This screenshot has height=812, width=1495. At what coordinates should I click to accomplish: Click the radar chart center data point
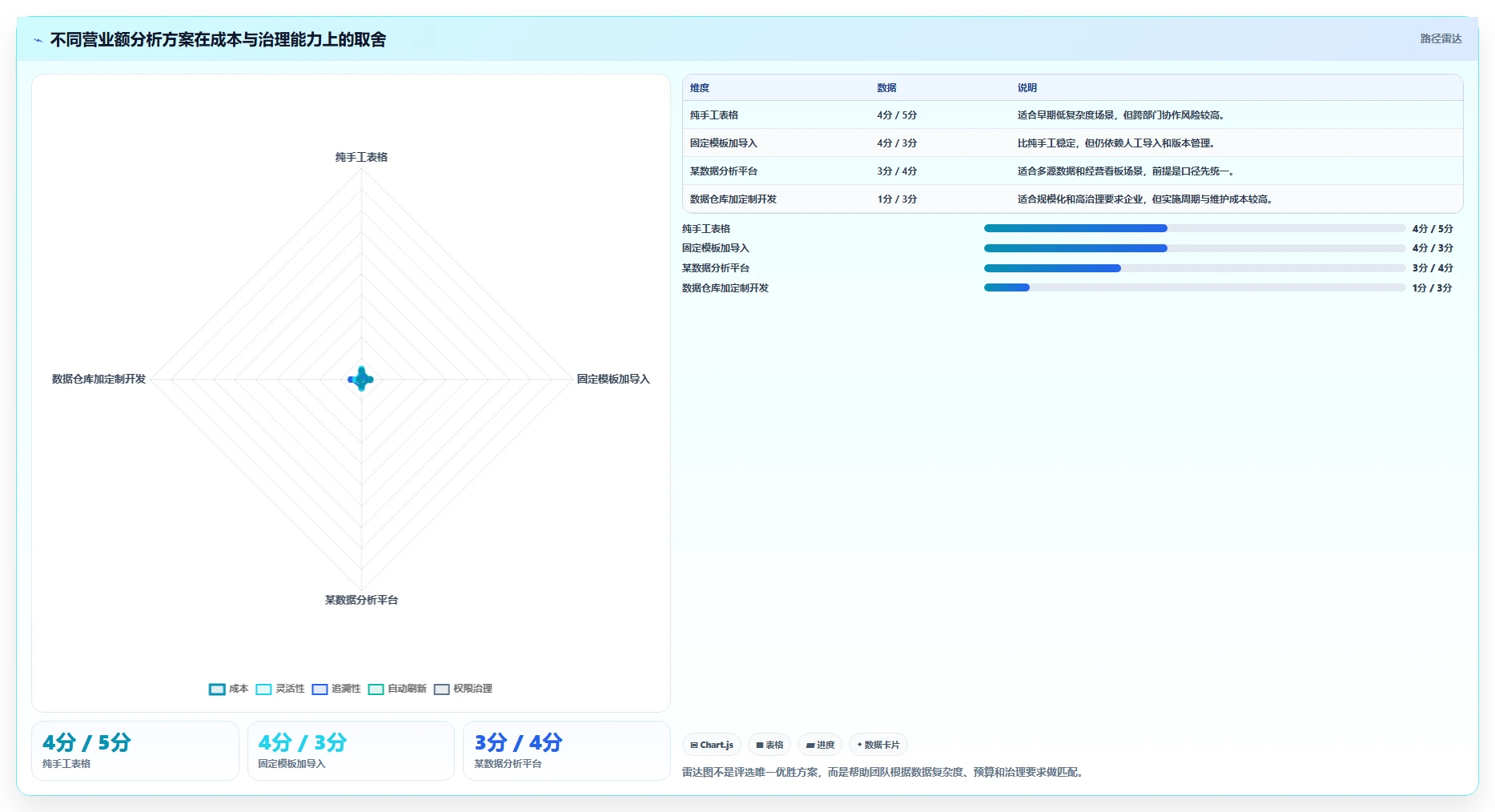pyautogui.click(x=361, y=379)
